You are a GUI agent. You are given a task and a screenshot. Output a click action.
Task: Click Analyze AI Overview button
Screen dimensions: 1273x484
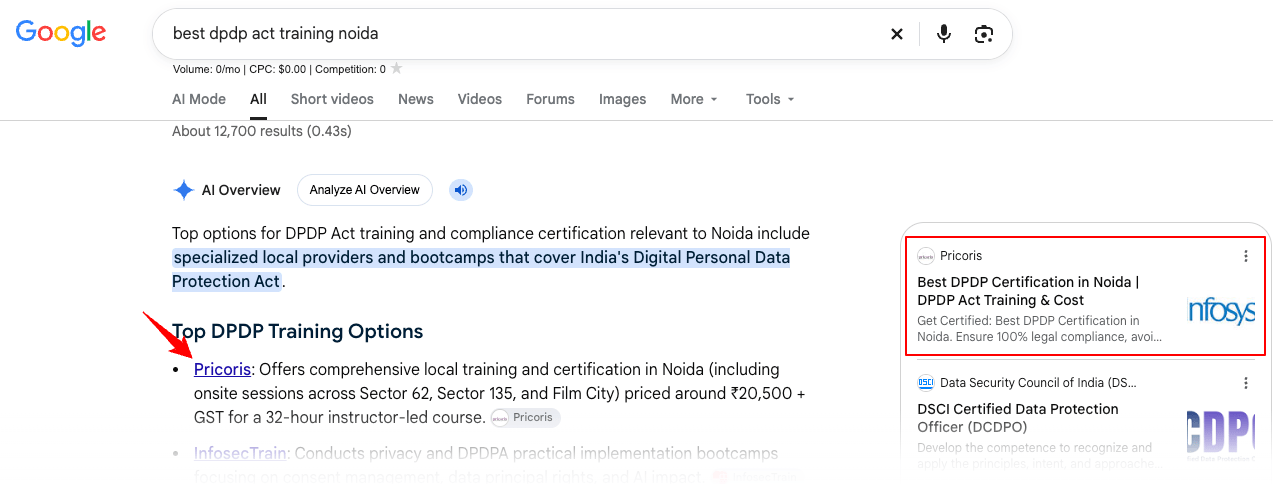(365, 190)
